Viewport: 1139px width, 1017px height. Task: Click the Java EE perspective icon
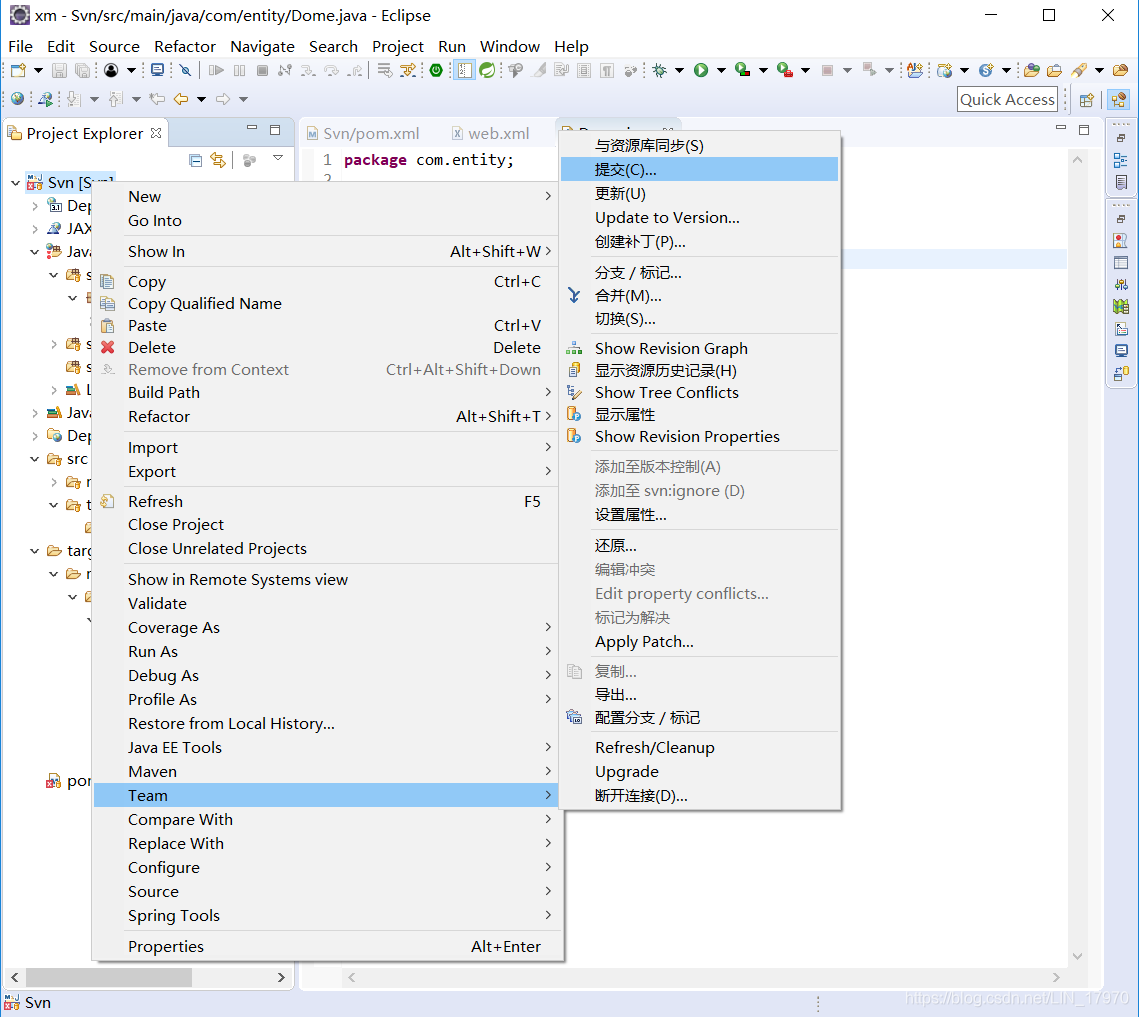pos(1119,100)
